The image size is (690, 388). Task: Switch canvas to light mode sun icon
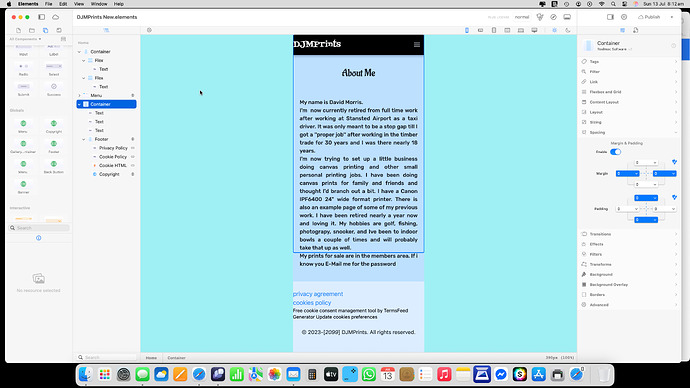coord(554,30)
